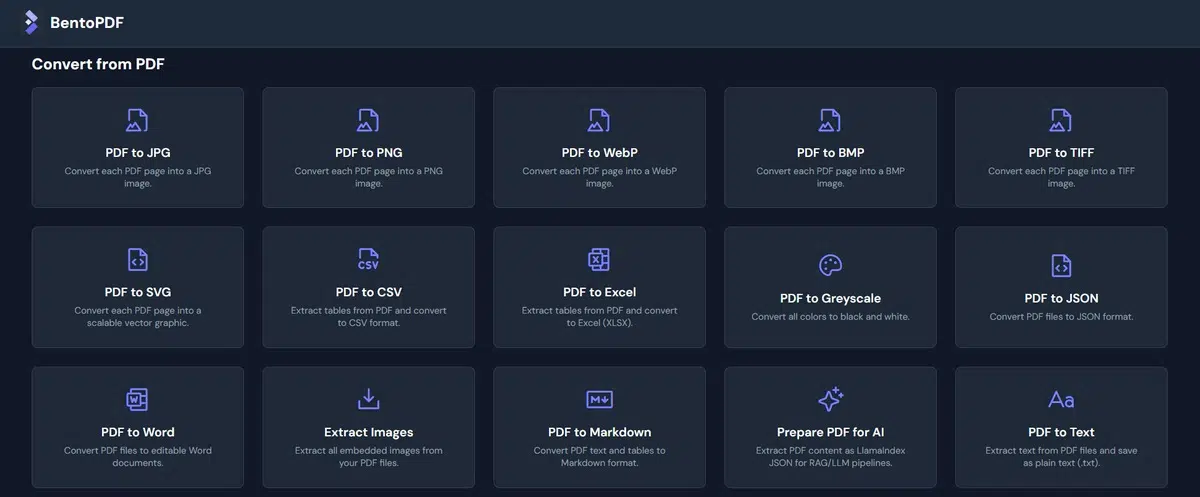The image size is (1200, 497).
Task: Click the Extract Images download icon
Action: pos(368,400)
